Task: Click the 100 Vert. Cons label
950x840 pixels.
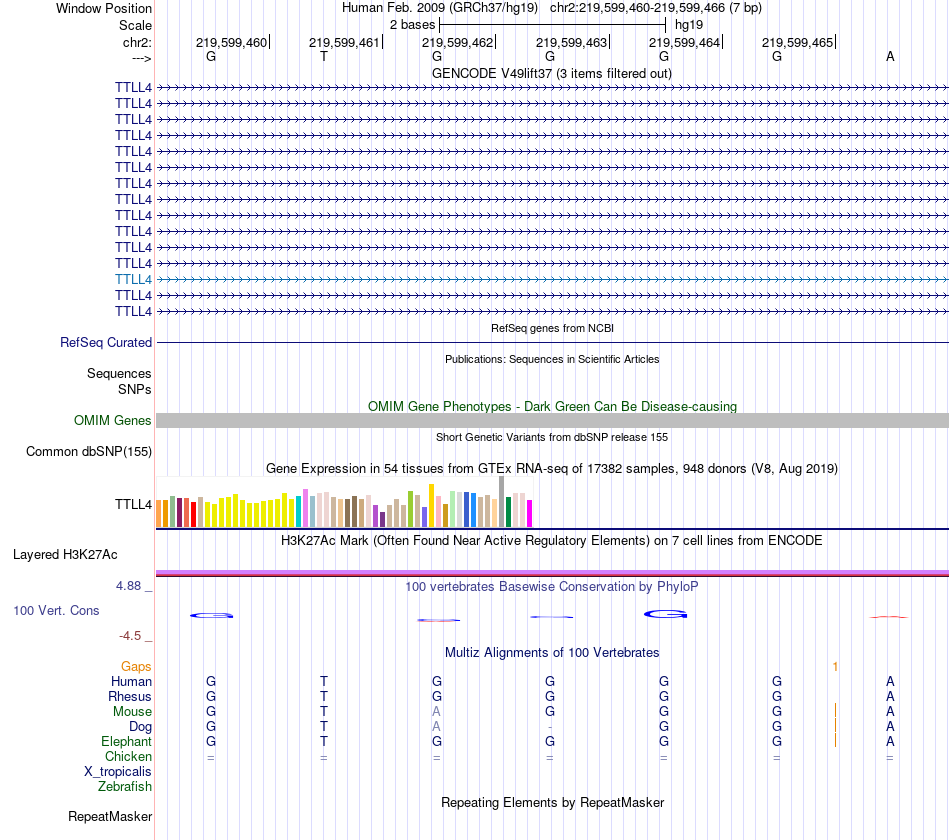Action: coord(56,611)
